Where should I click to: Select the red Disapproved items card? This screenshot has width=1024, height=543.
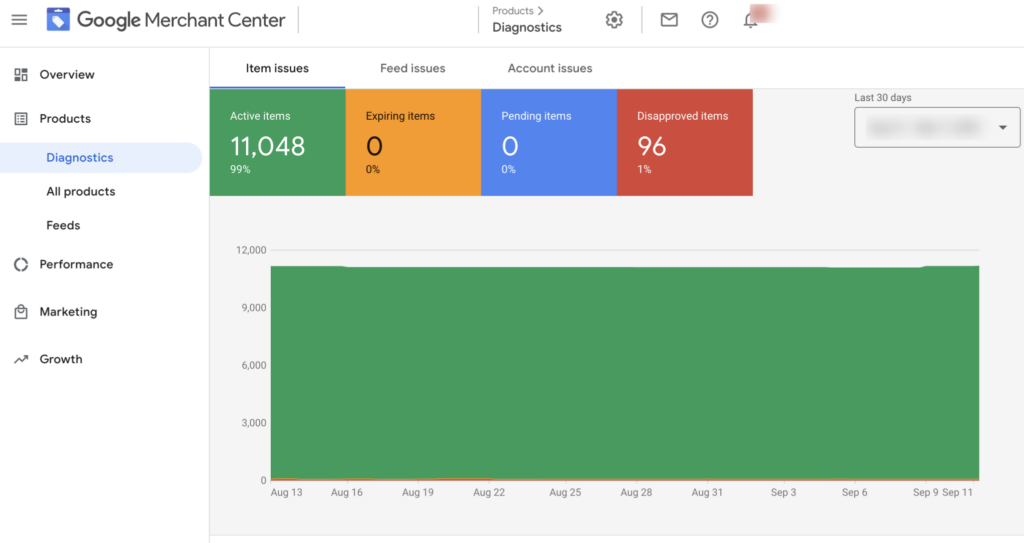point(684,142)
